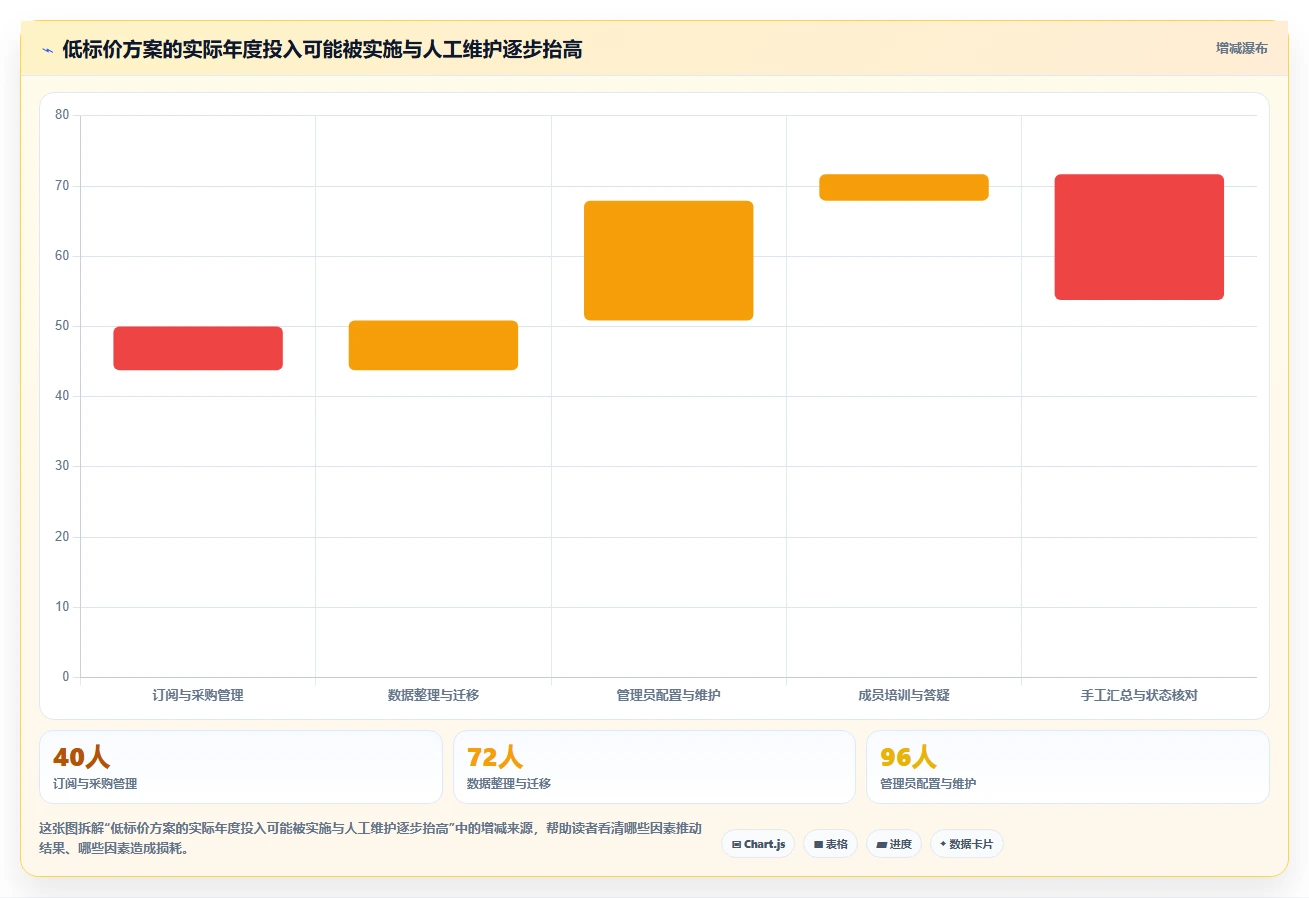Select the 进度 tag

point(894,844)
